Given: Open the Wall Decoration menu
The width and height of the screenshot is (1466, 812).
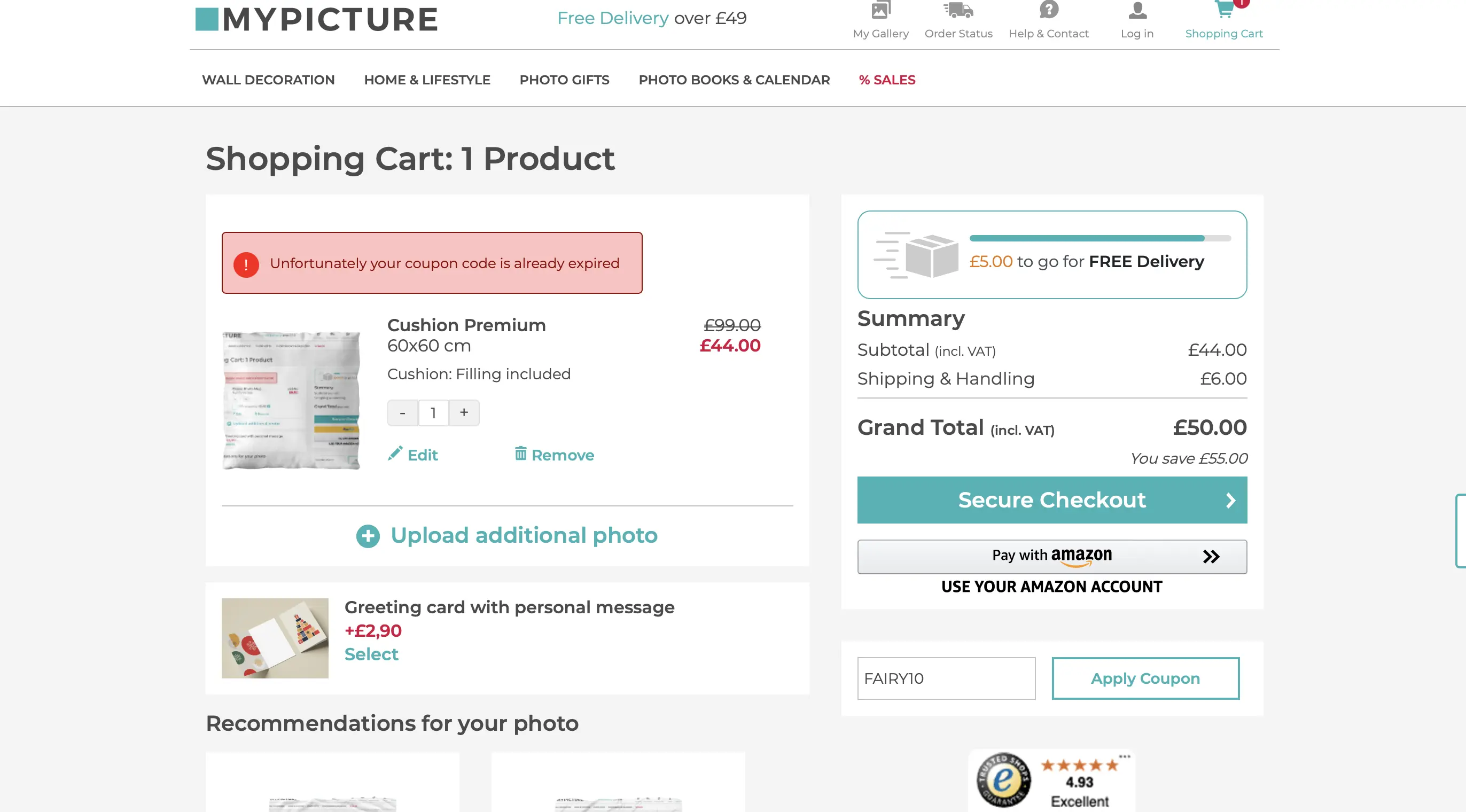Looking at the screenshot, I should pos(268,80).
